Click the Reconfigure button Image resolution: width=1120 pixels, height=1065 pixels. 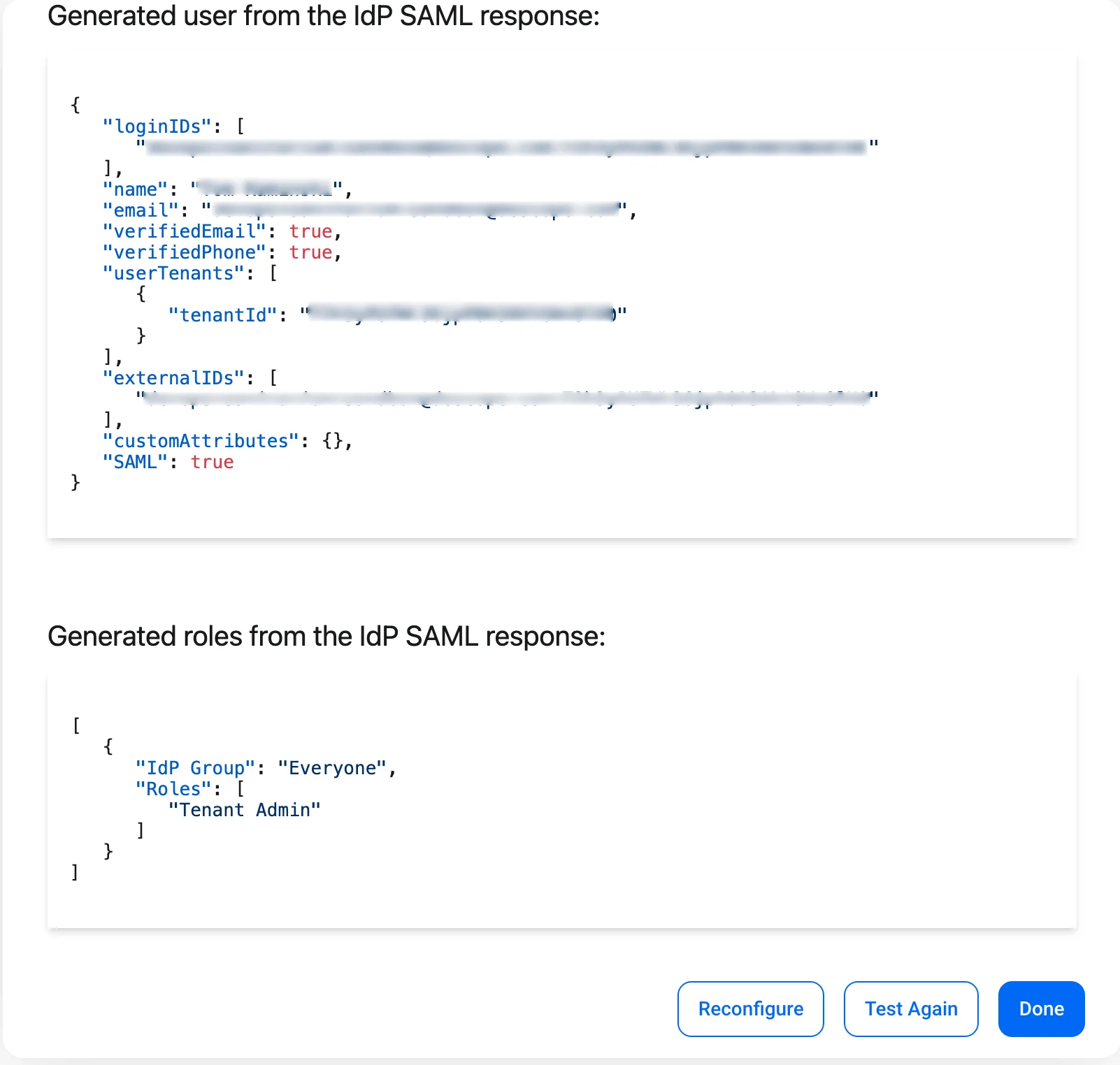(750, 1008)
